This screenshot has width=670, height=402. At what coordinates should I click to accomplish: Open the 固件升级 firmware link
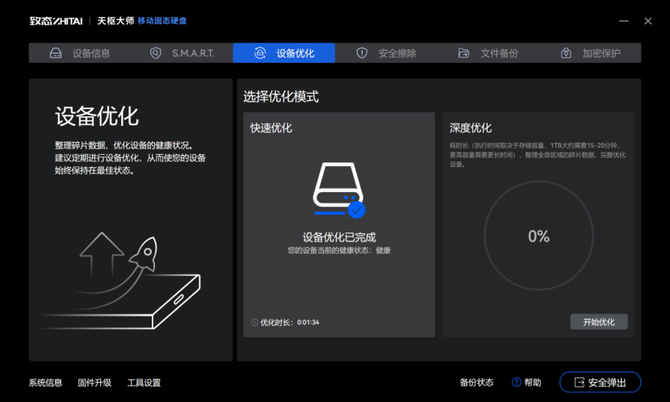[x=95, y=383]
